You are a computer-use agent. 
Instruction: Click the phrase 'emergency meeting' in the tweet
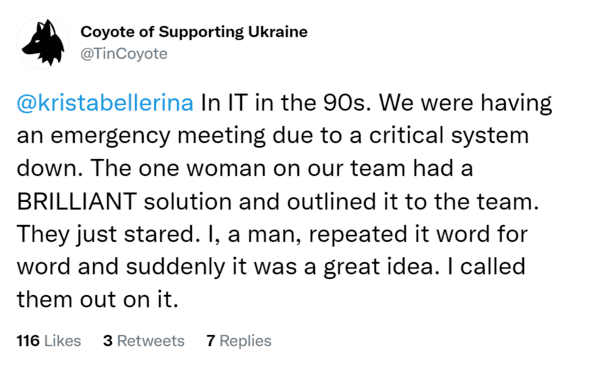(158, 136)
